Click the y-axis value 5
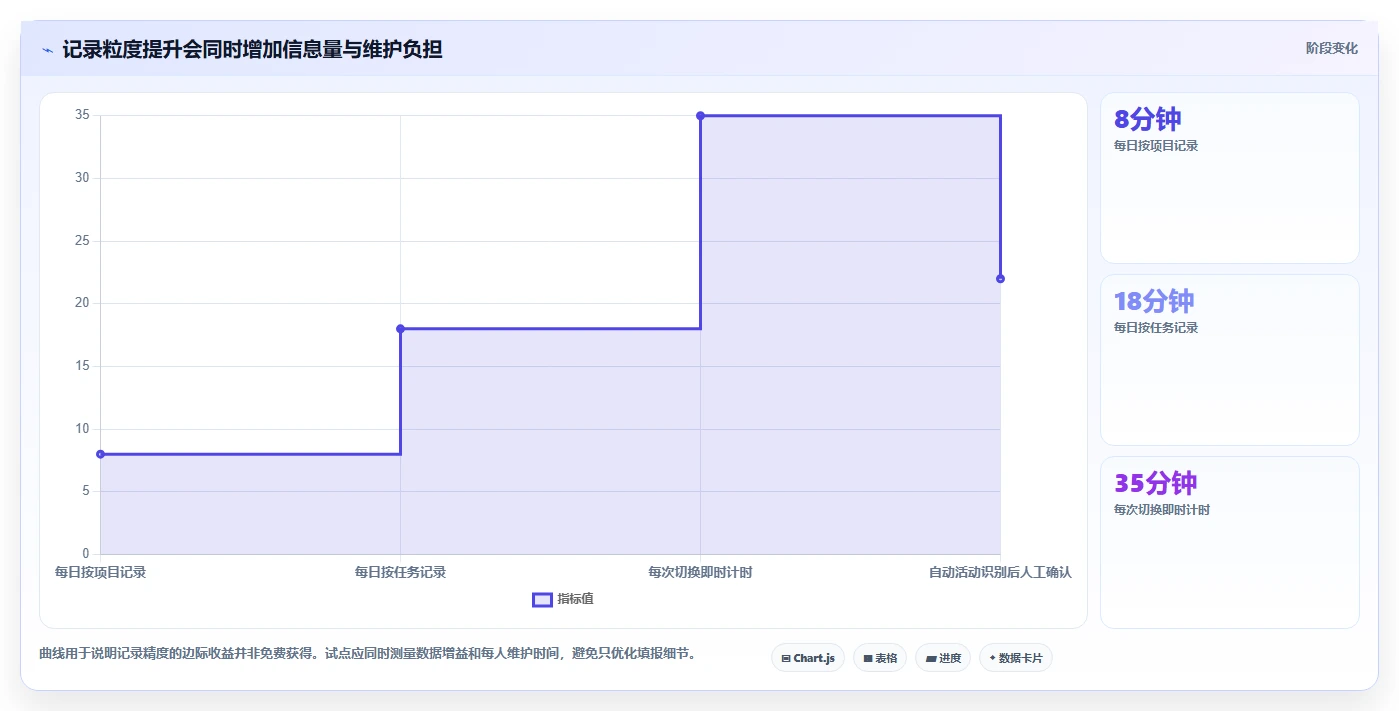The image size is (1399, 711). (85, 491)
